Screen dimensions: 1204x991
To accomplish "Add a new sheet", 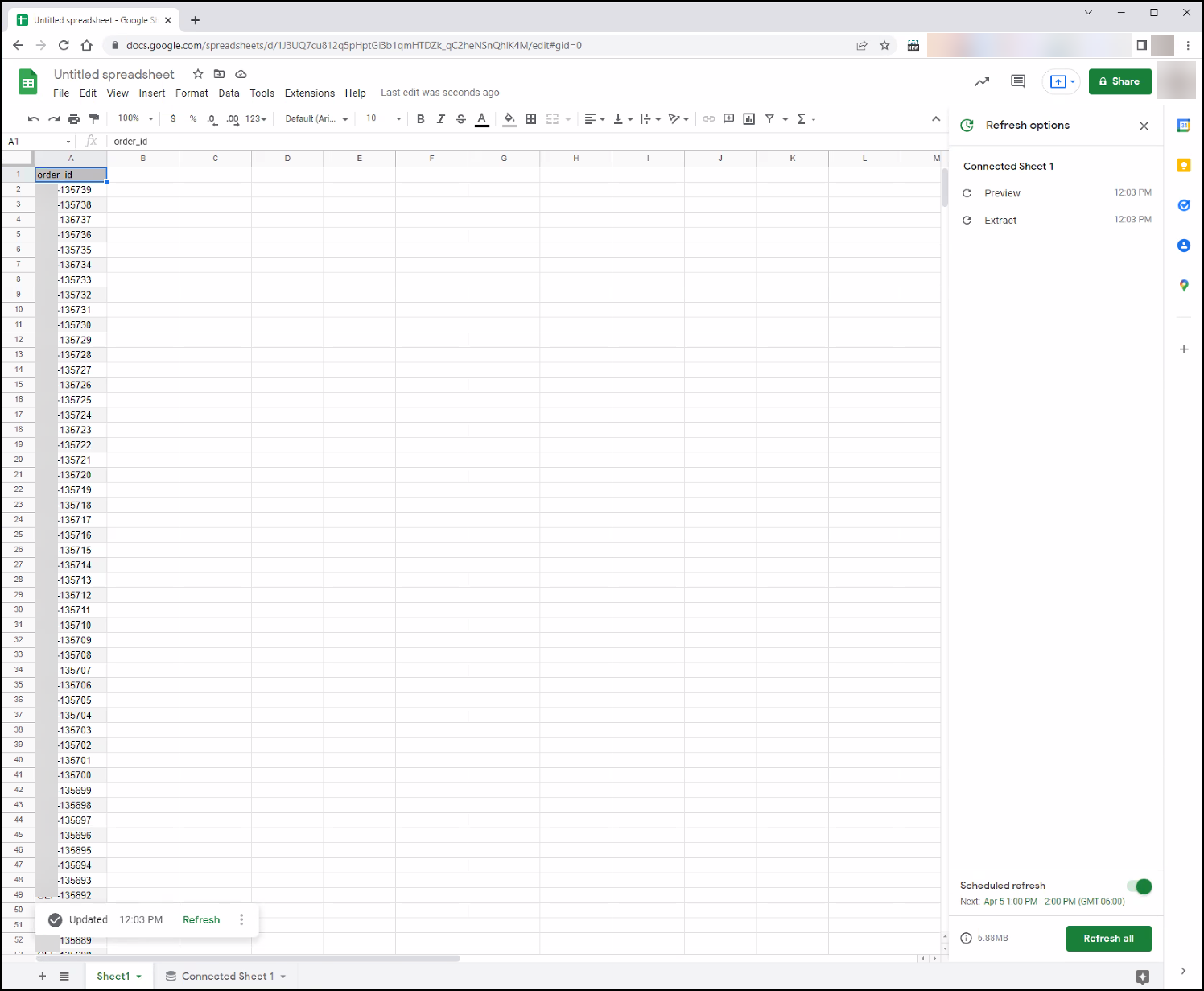I will [x=43, y=977].
